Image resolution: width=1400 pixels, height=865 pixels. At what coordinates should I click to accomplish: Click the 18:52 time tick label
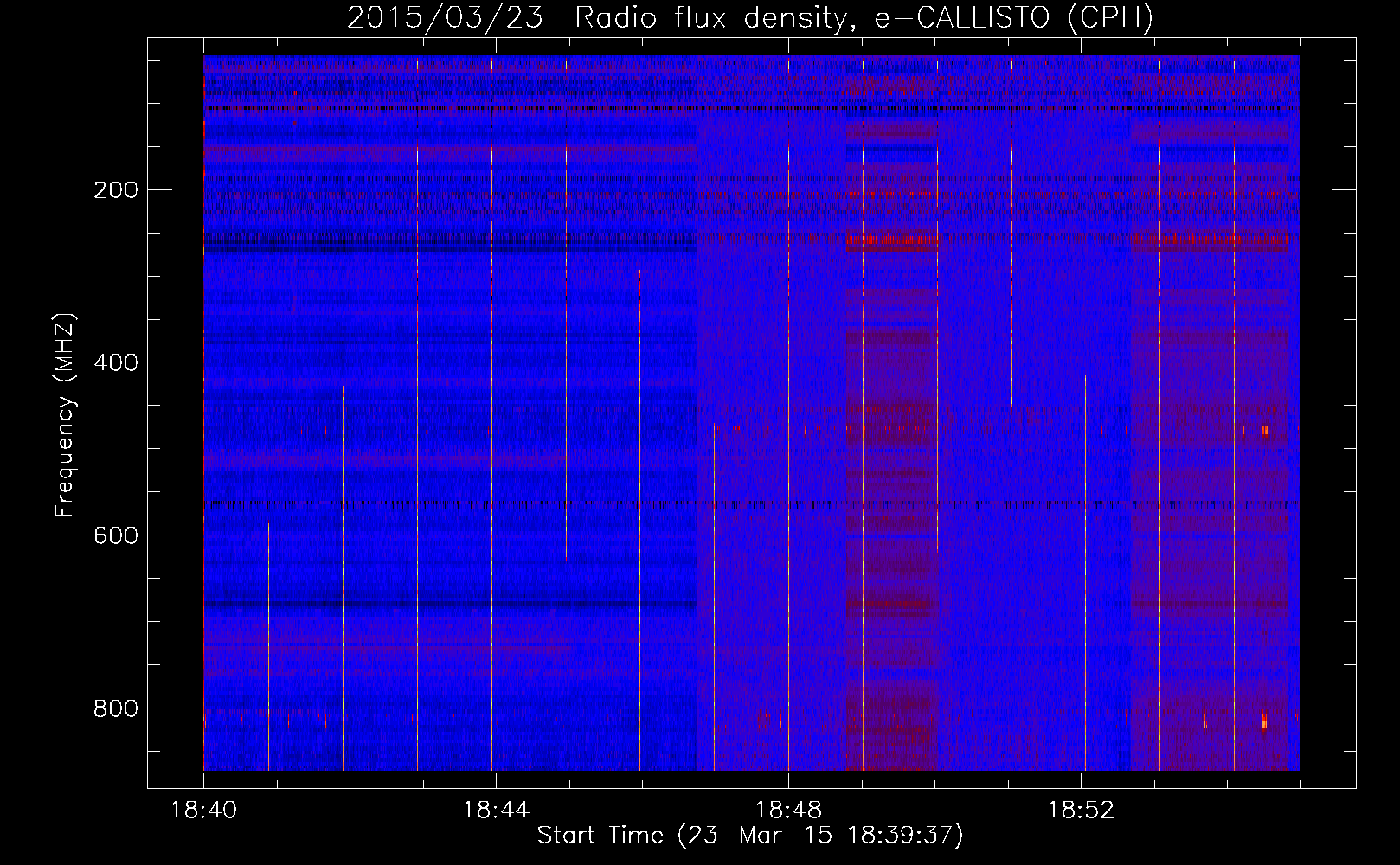tap(1081, 811)
